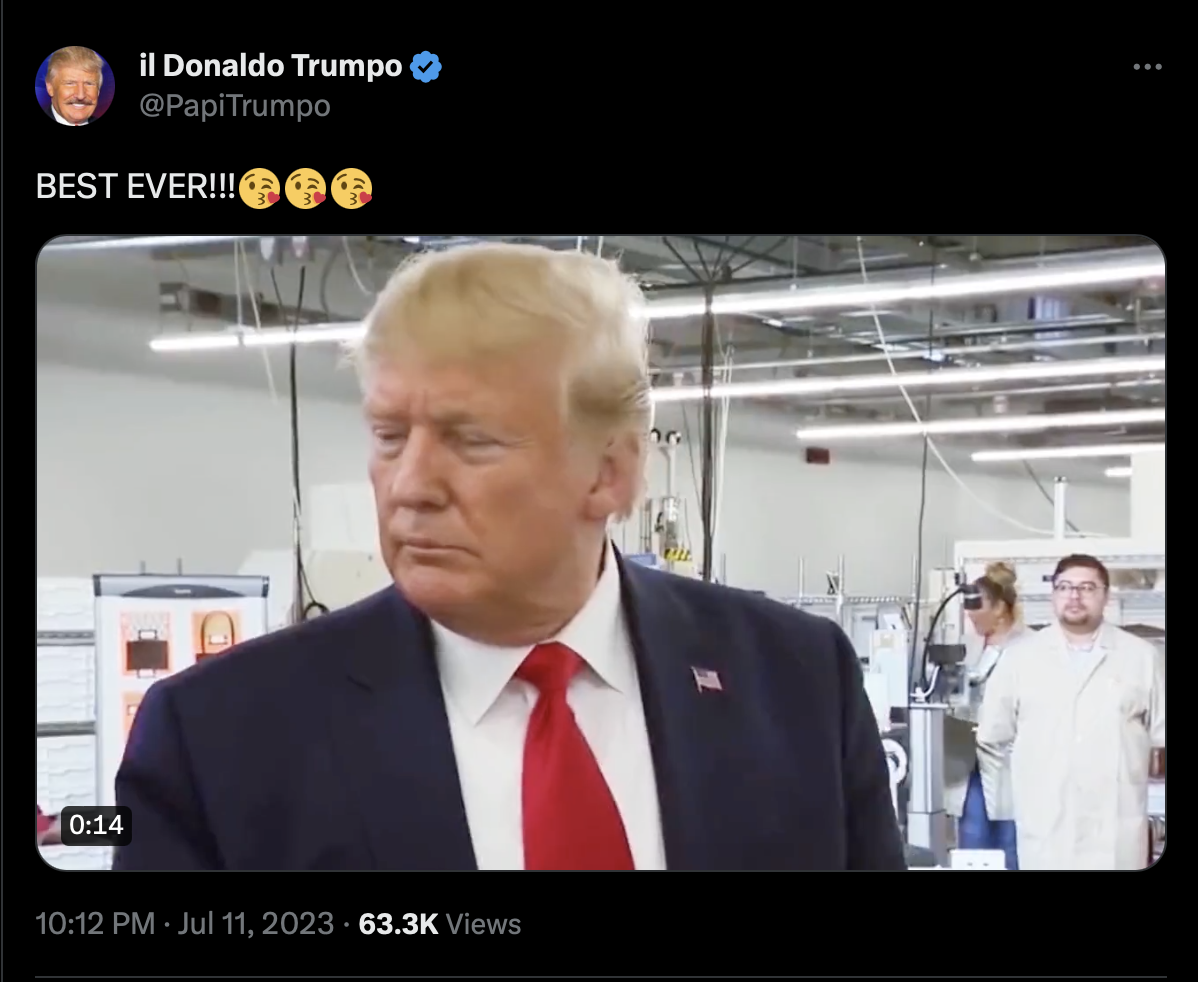Select the BEST EVER!!! tweet text
This screenshot has height=982, width=1198.
coord(136,186)
